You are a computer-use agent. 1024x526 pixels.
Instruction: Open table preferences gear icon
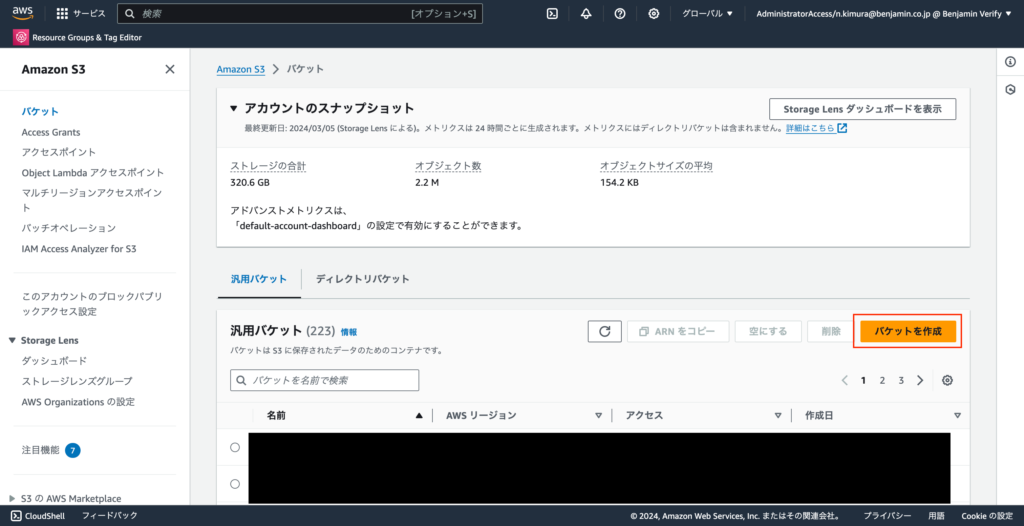(x=948, y=380)
